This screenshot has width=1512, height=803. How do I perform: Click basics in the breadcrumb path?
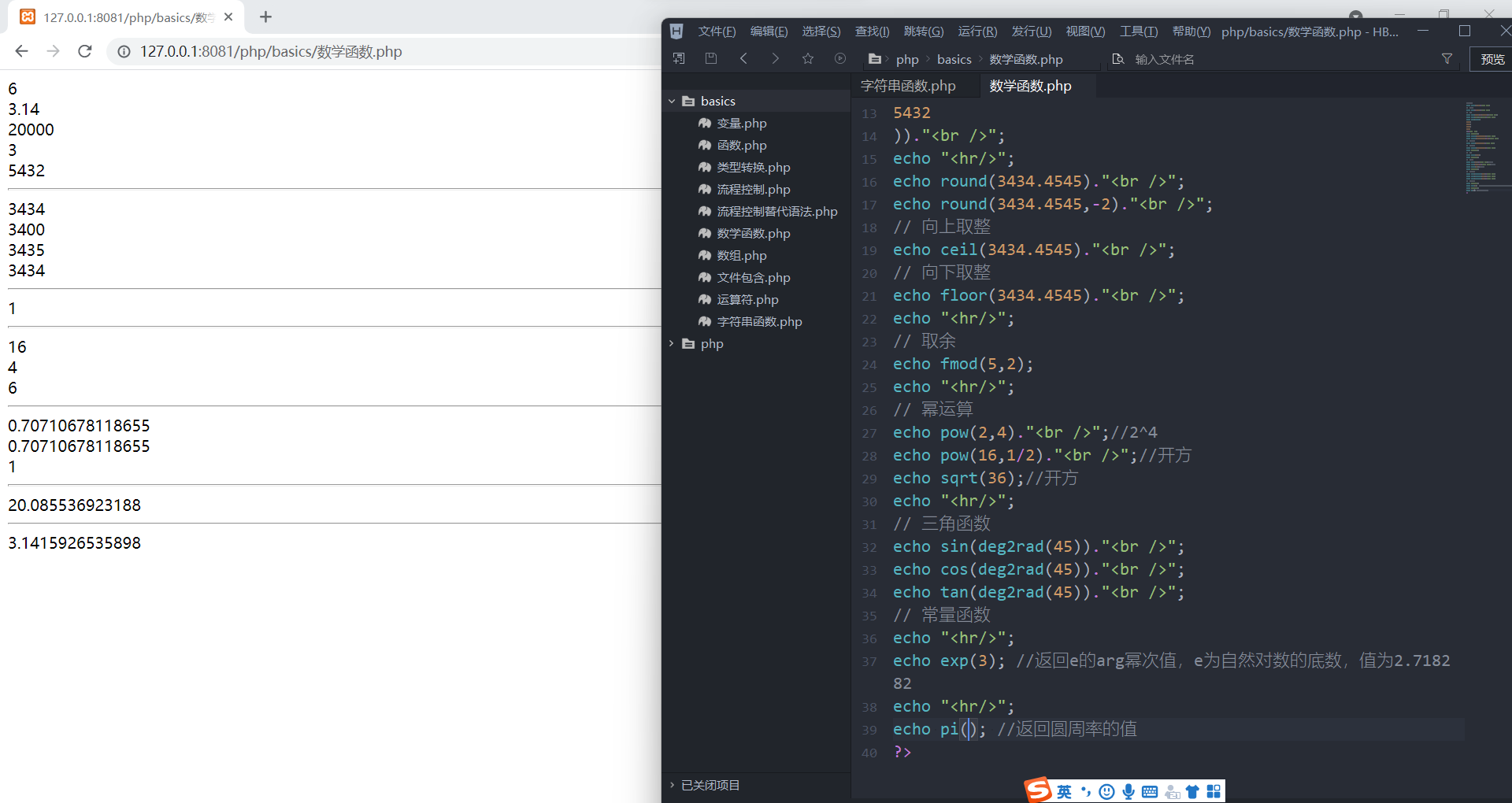954,59
